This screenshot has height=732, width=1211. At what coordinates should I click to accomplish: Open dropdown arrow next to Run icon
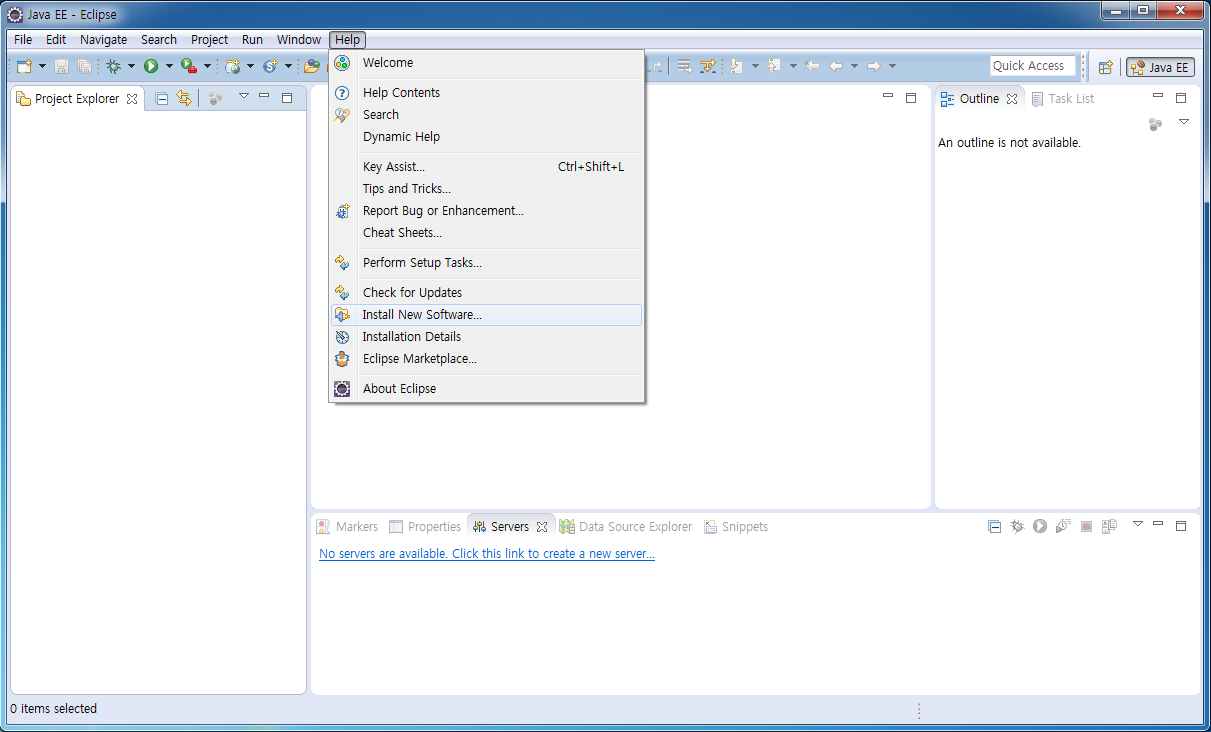coord(169,67)
